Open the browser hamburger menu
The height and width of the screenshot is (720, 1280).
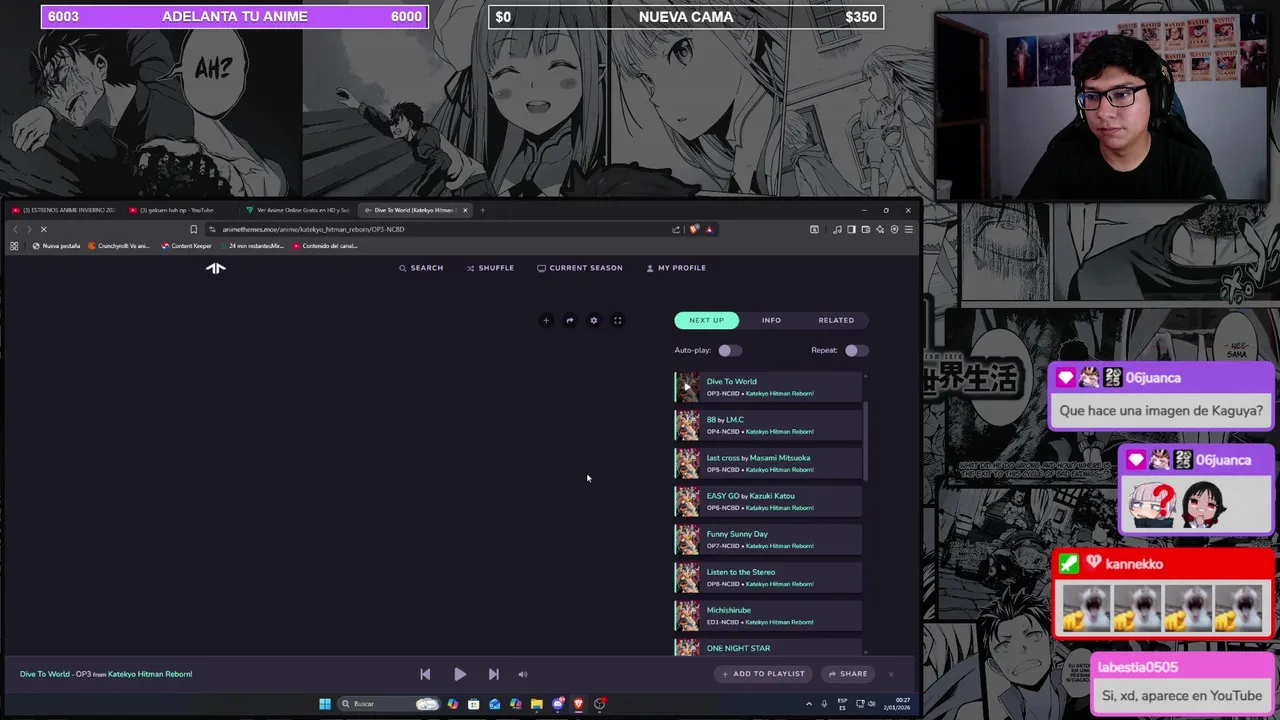(x=908, y=229)
